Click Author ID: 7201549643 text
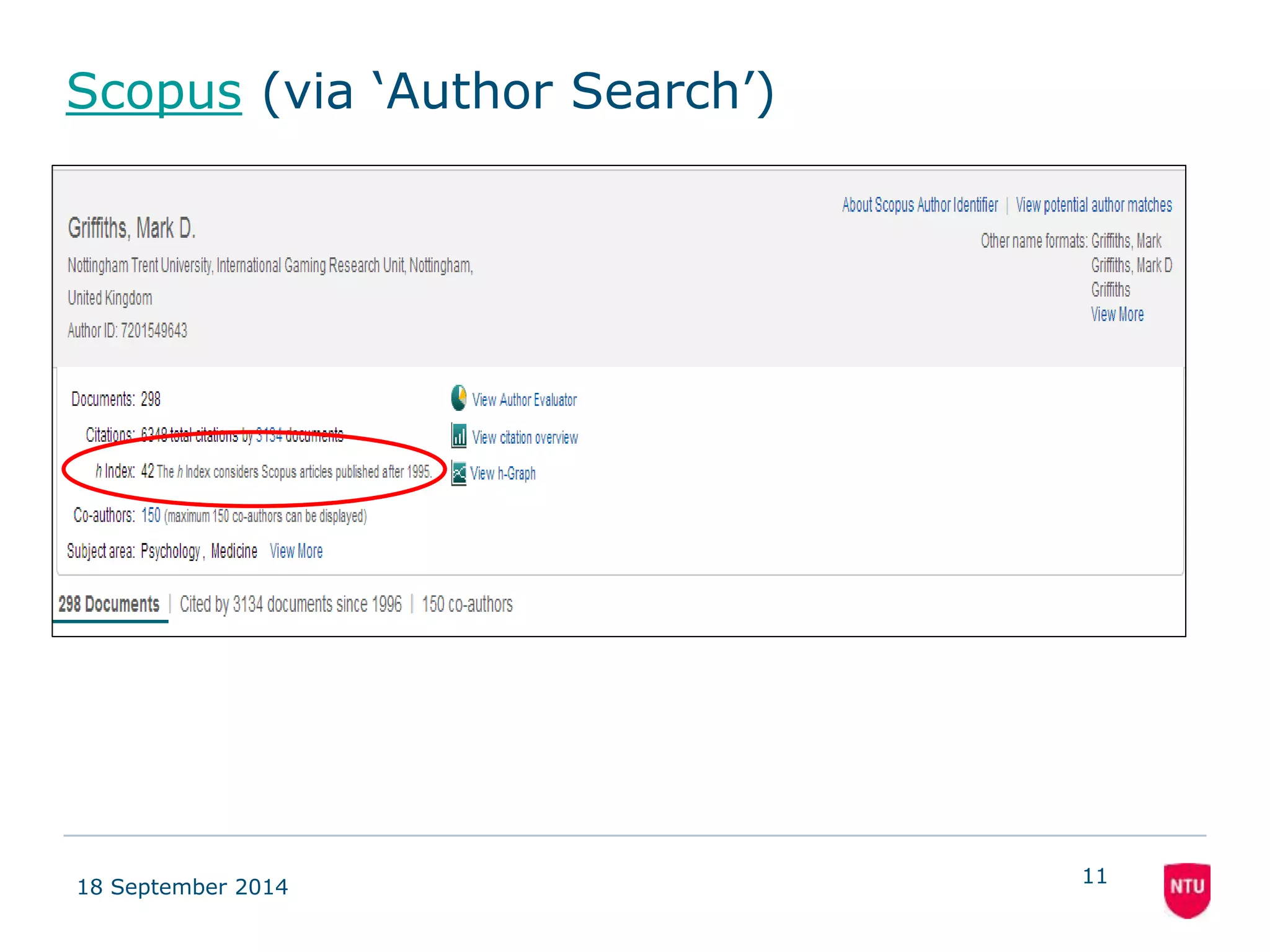1270x952 pixels. 127,330
